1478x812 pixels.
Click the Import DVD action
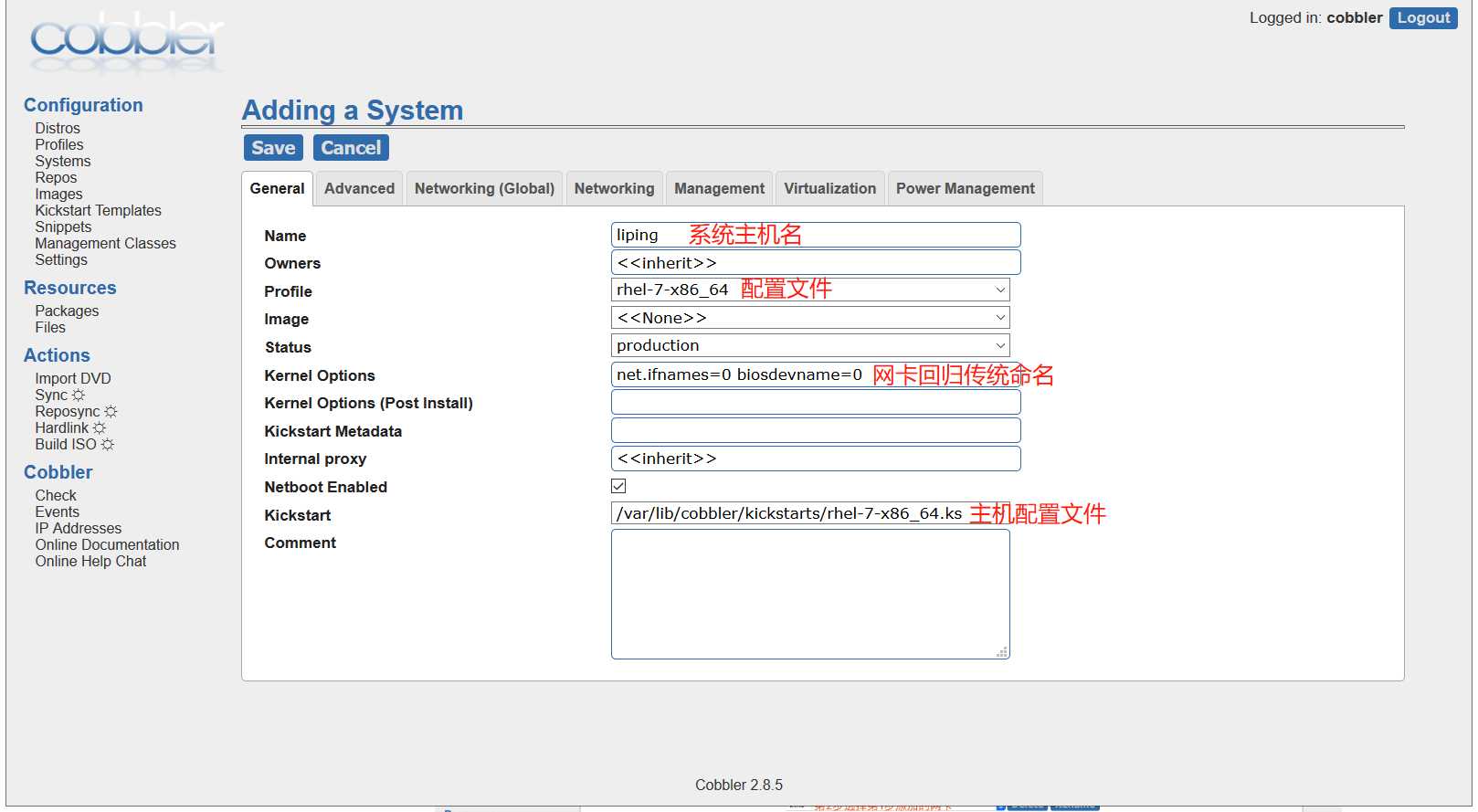(73, 378)
